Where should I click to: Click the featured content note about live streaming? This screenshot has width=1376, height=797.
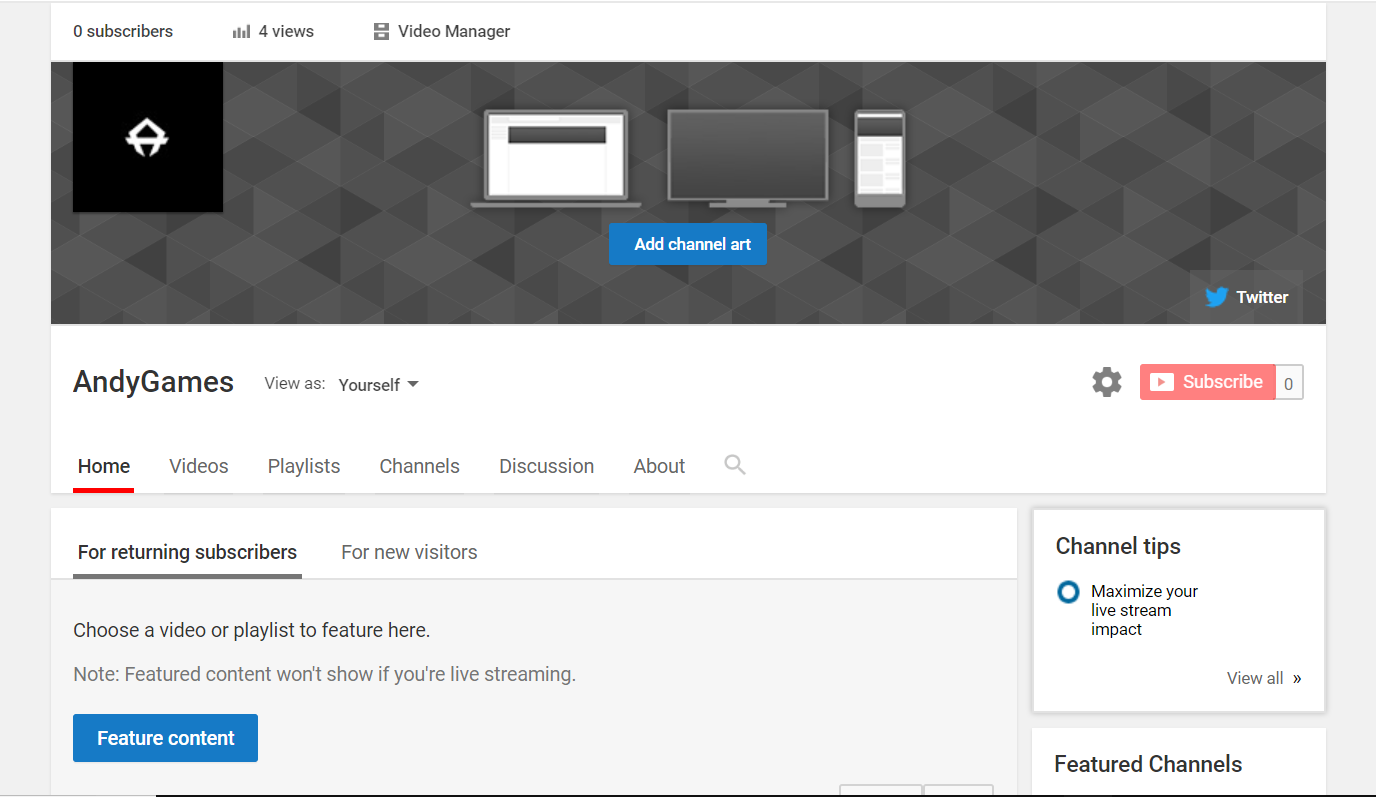325,674
